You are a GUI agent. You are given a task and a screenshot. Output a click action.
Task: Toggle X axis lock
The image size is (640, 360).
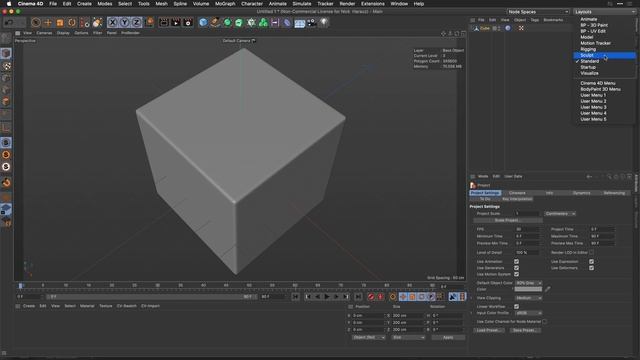(x=113, y=23)
